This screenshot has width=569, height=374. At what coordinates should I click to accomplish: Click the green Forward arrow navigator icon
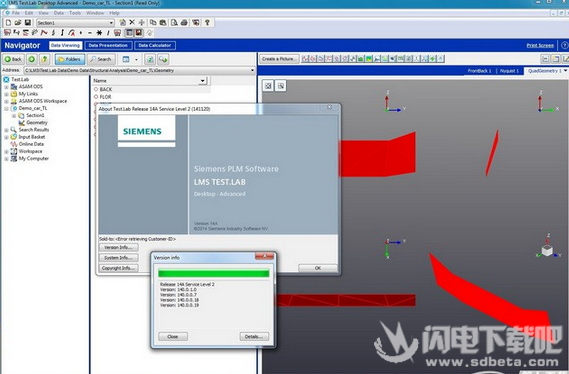pos(32,59)
